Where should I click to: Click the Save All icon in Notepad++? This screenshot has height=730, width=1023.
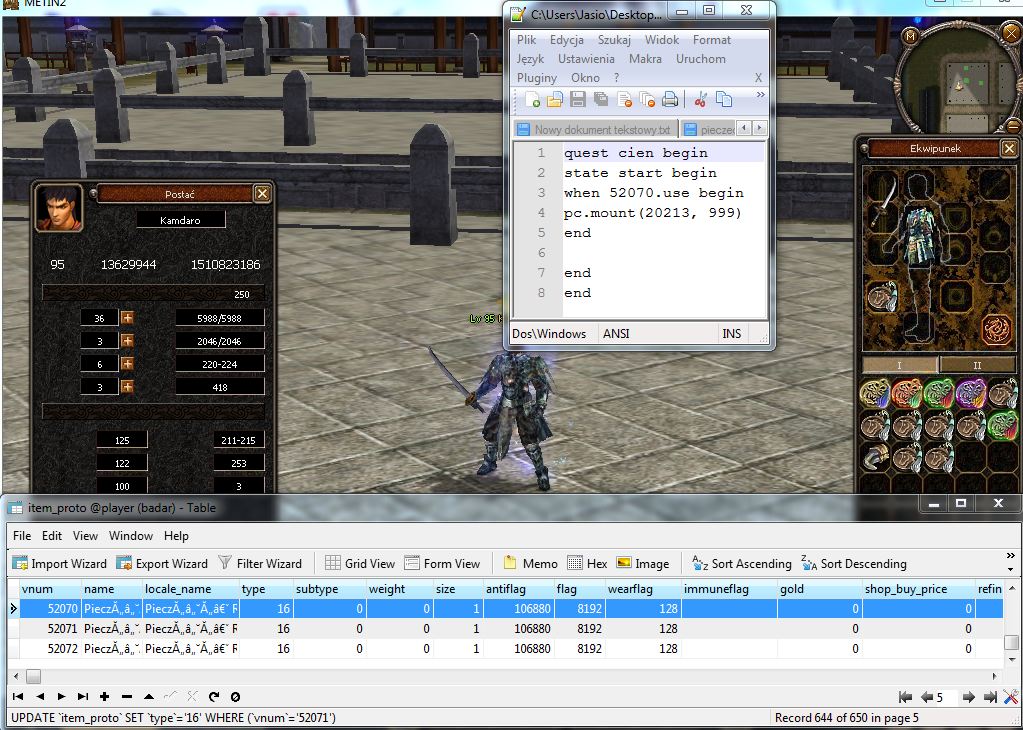coord(600,100)
